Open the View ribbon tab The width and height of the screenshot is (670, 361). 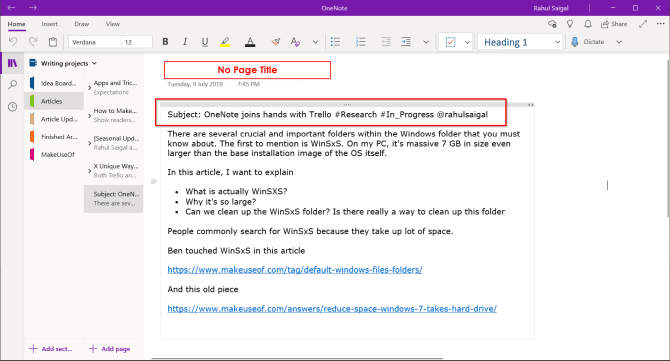[113, 24]
